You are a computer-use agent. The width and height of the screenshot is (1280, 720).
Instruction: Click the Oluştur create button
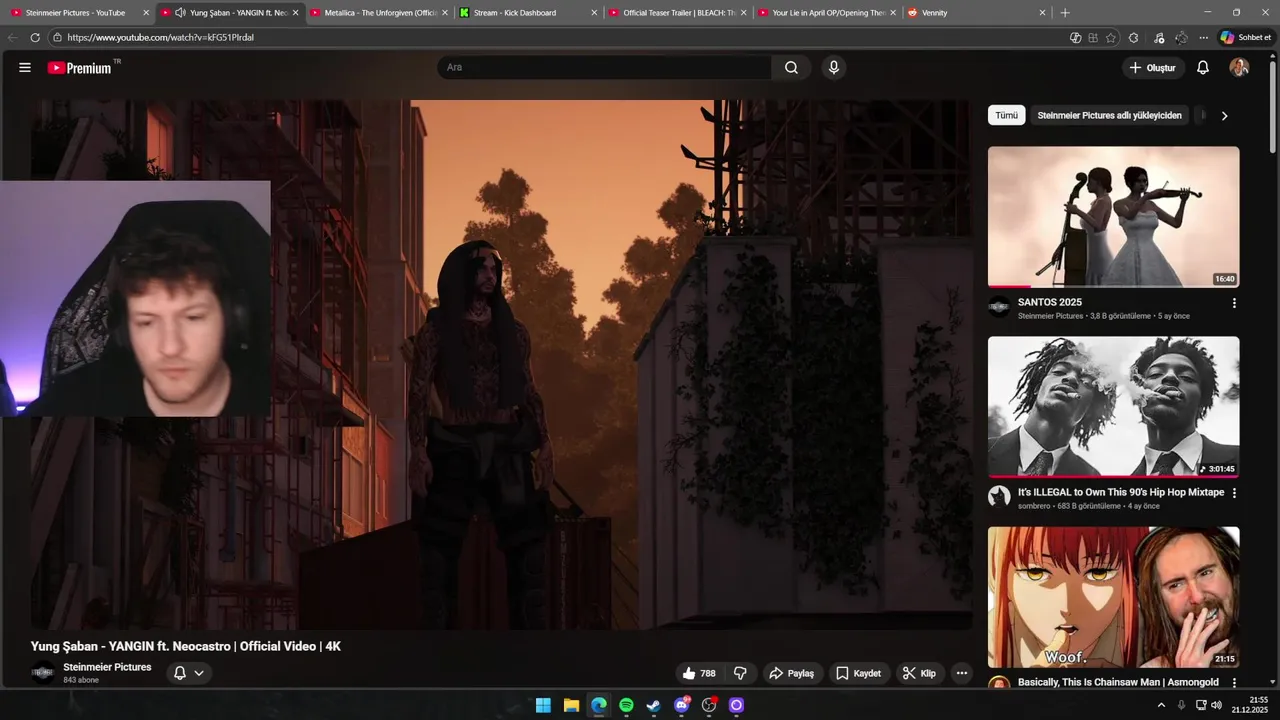[1153, 67]
